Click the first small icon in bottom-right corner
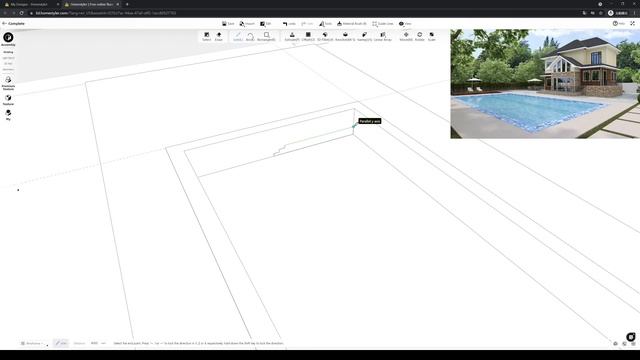 (616, 344)
